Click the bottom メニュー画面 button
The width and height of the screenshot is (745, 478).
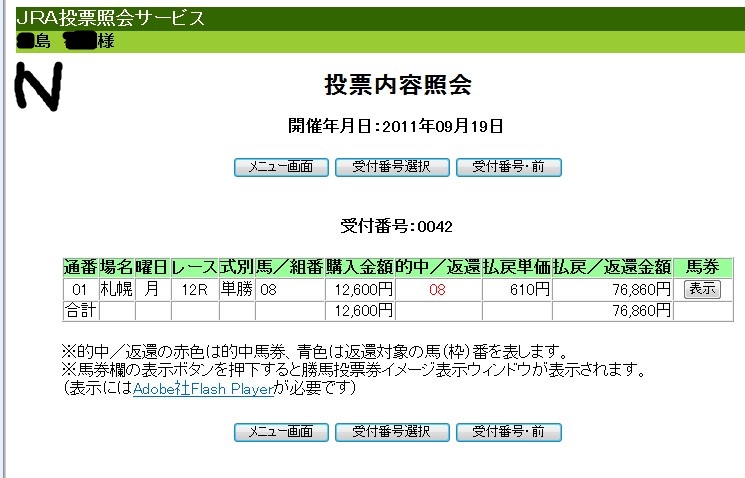point(281,432)
